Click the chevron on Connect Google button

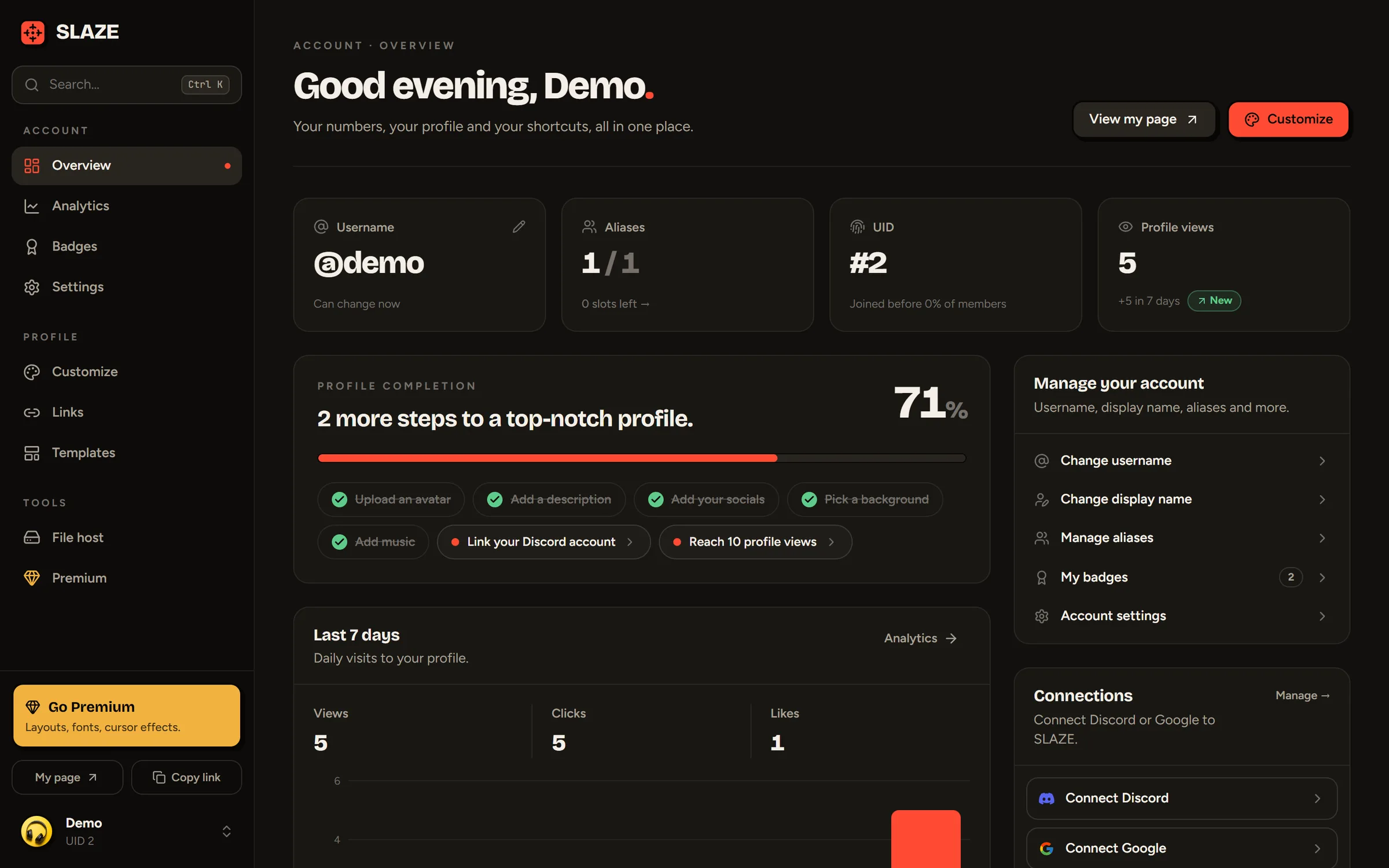(x=1317, y=848)
